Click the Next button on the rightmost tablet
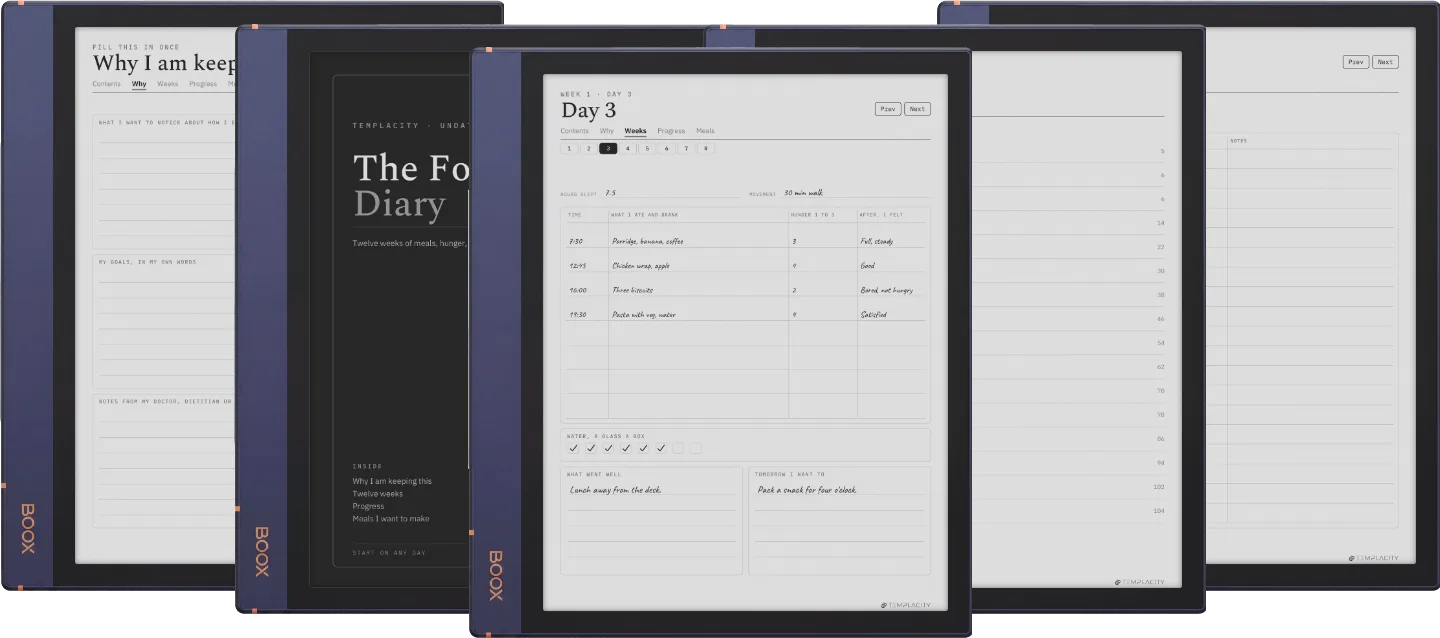This screenshot has height=638, width=1440. 1385,62
